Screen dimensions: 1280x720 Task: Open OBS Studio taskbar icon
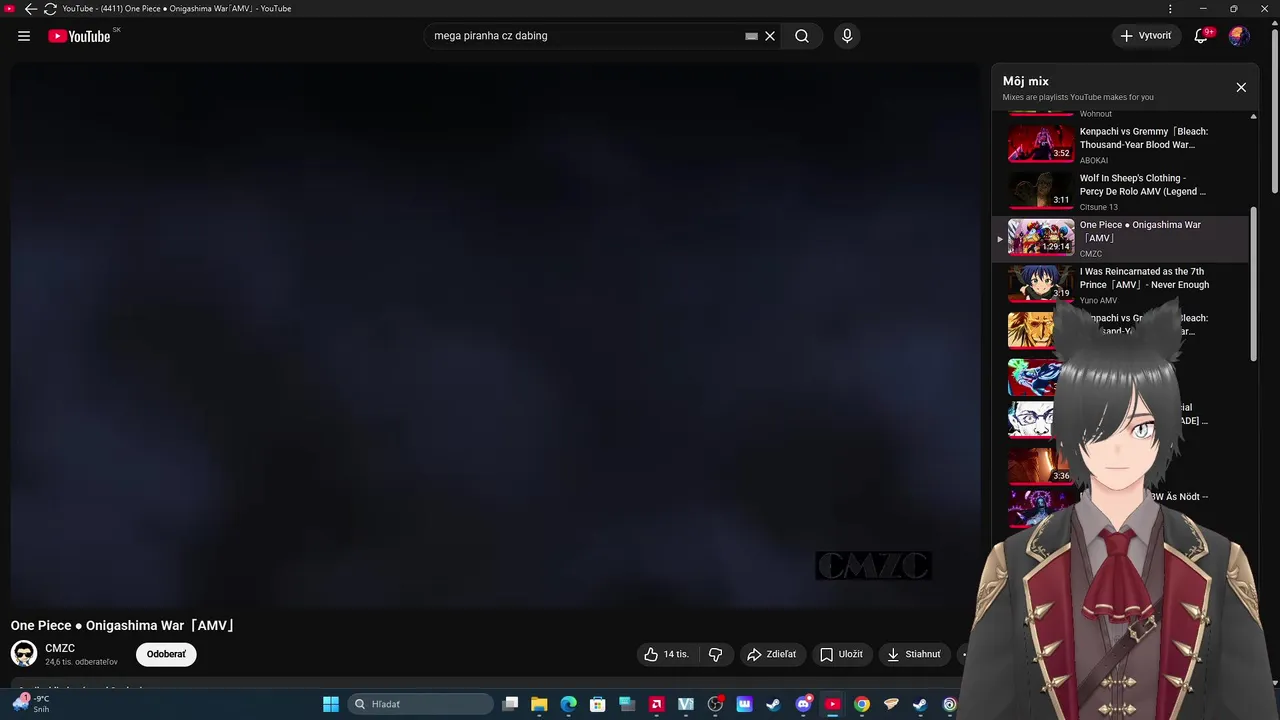pos(715,704)
